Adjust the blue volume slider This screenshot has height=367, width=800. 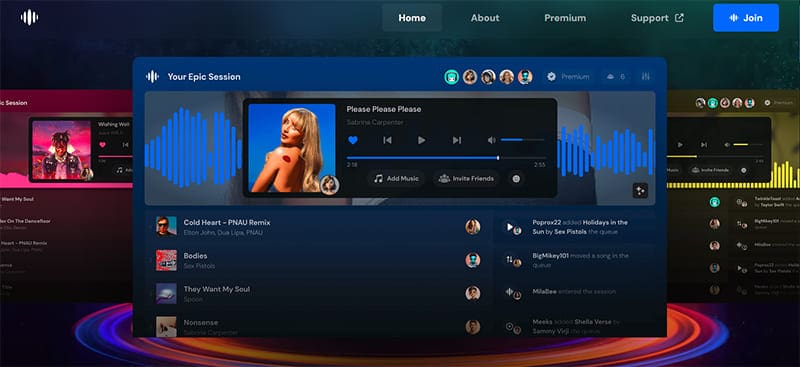tap(522, 140)
